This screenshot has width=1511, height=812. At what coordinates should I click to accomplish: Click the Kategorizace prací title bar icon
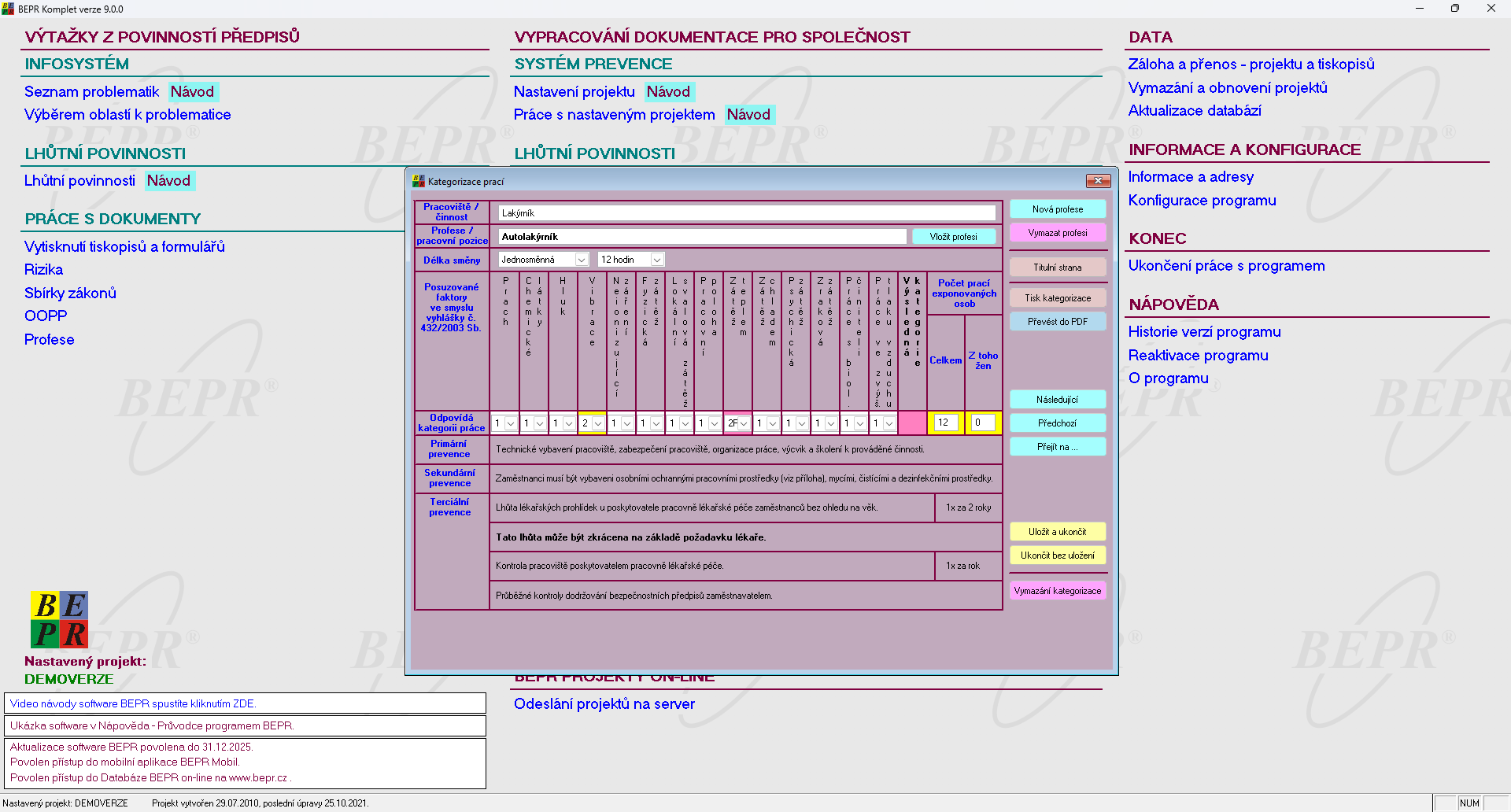[419, 181]
